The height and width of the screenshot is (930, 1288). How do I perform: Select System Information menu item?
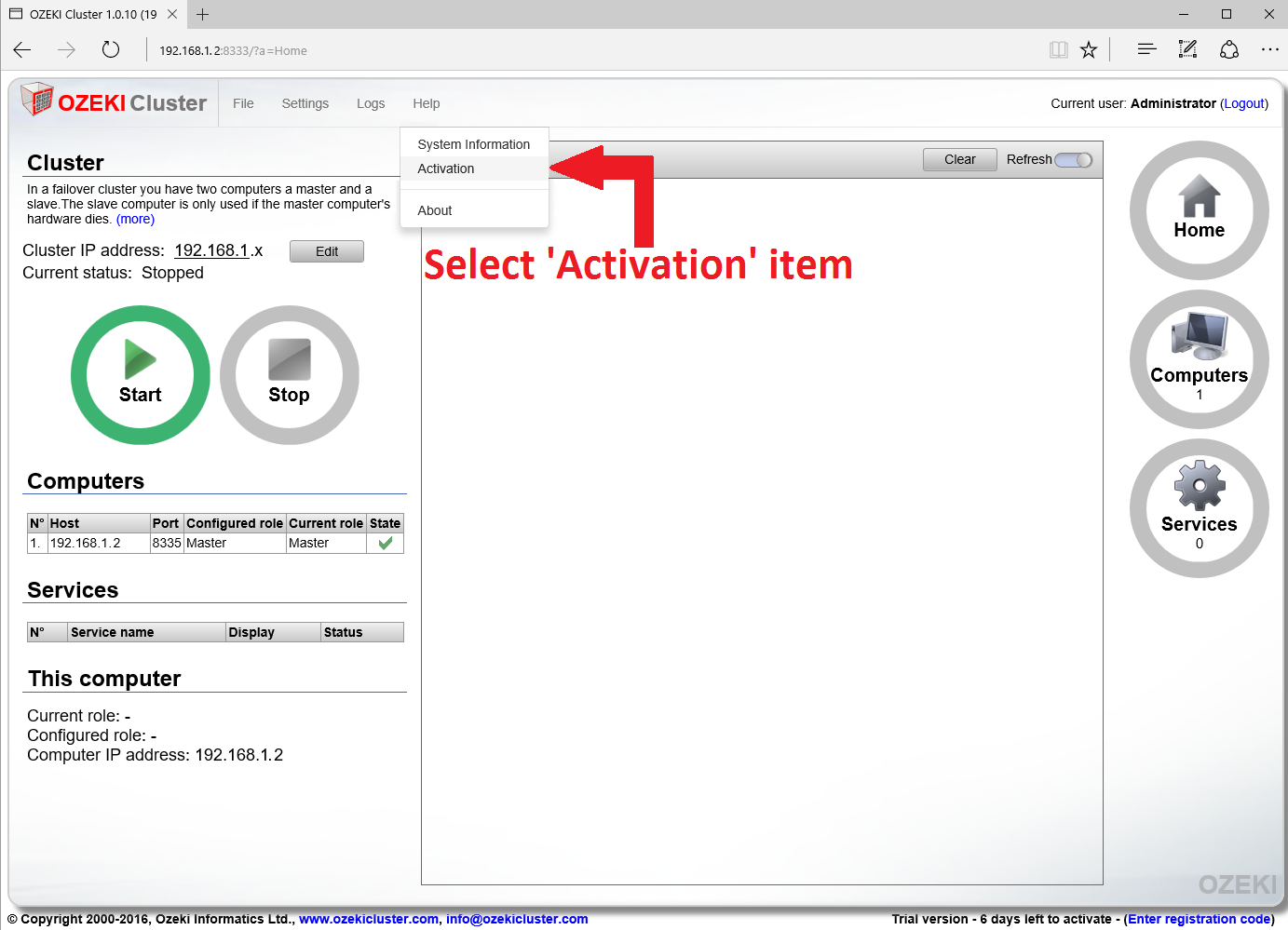click(x=474, y=144)
